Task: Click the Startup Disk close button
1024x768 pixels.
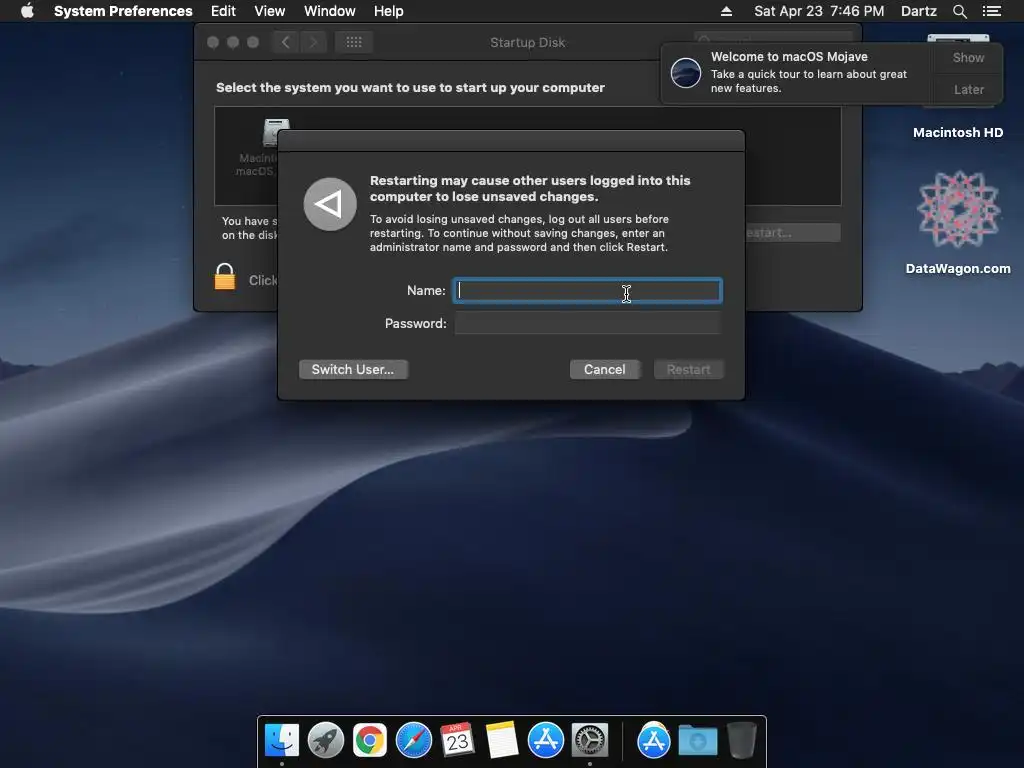Action: (213, 42)
